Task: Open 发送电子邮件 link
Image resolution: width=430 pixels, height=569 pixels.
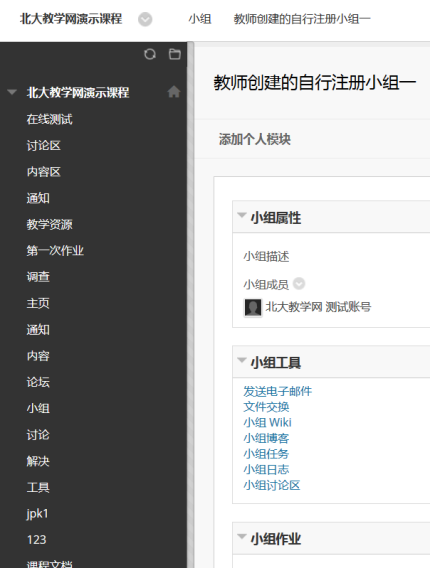Action: pyautogui.click(x=278, y=391)
